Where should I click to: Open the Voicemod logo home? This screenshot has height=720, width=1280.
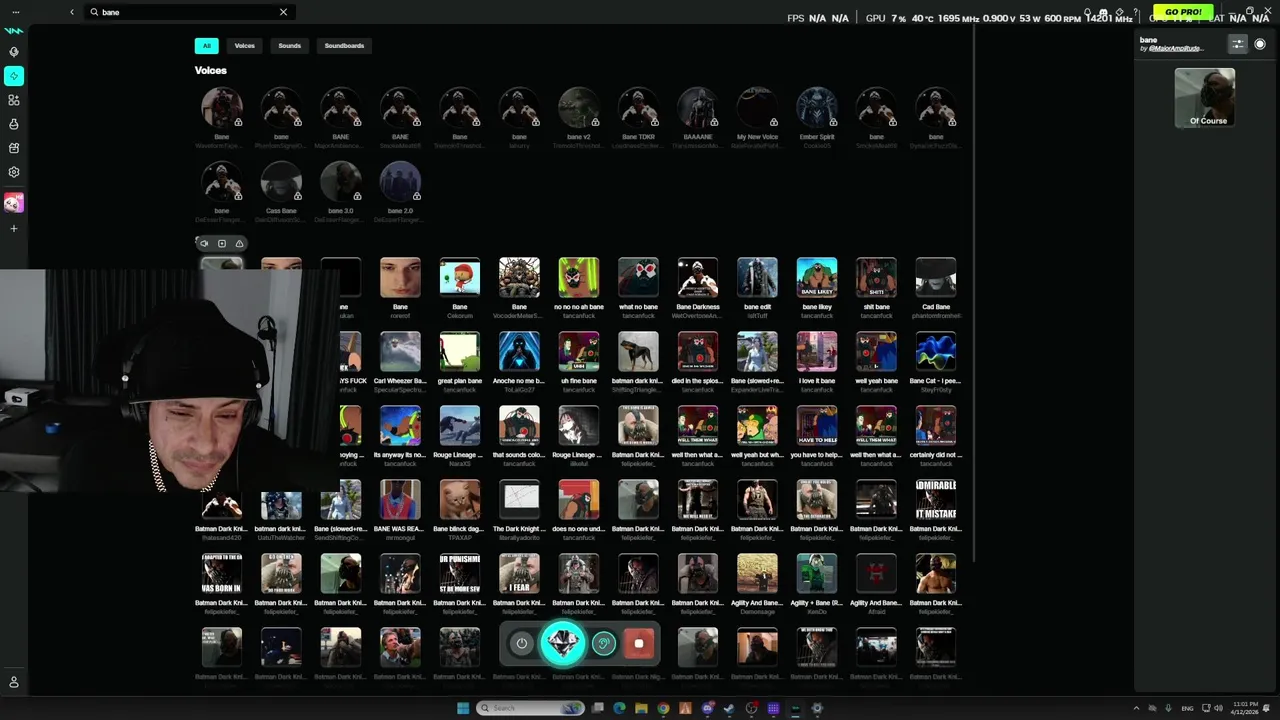14,30
